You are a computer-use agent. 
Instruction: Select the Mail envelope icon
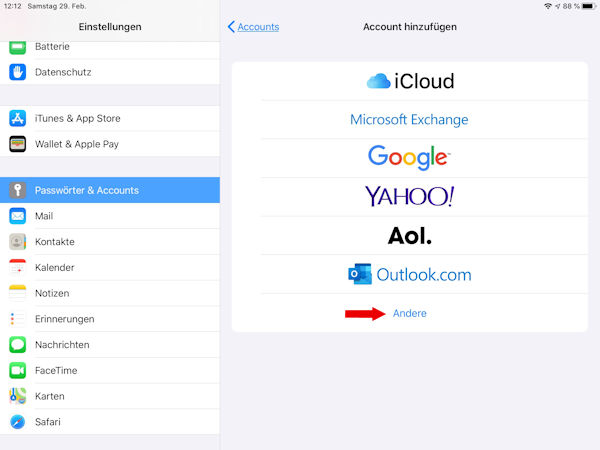[17, 216]
